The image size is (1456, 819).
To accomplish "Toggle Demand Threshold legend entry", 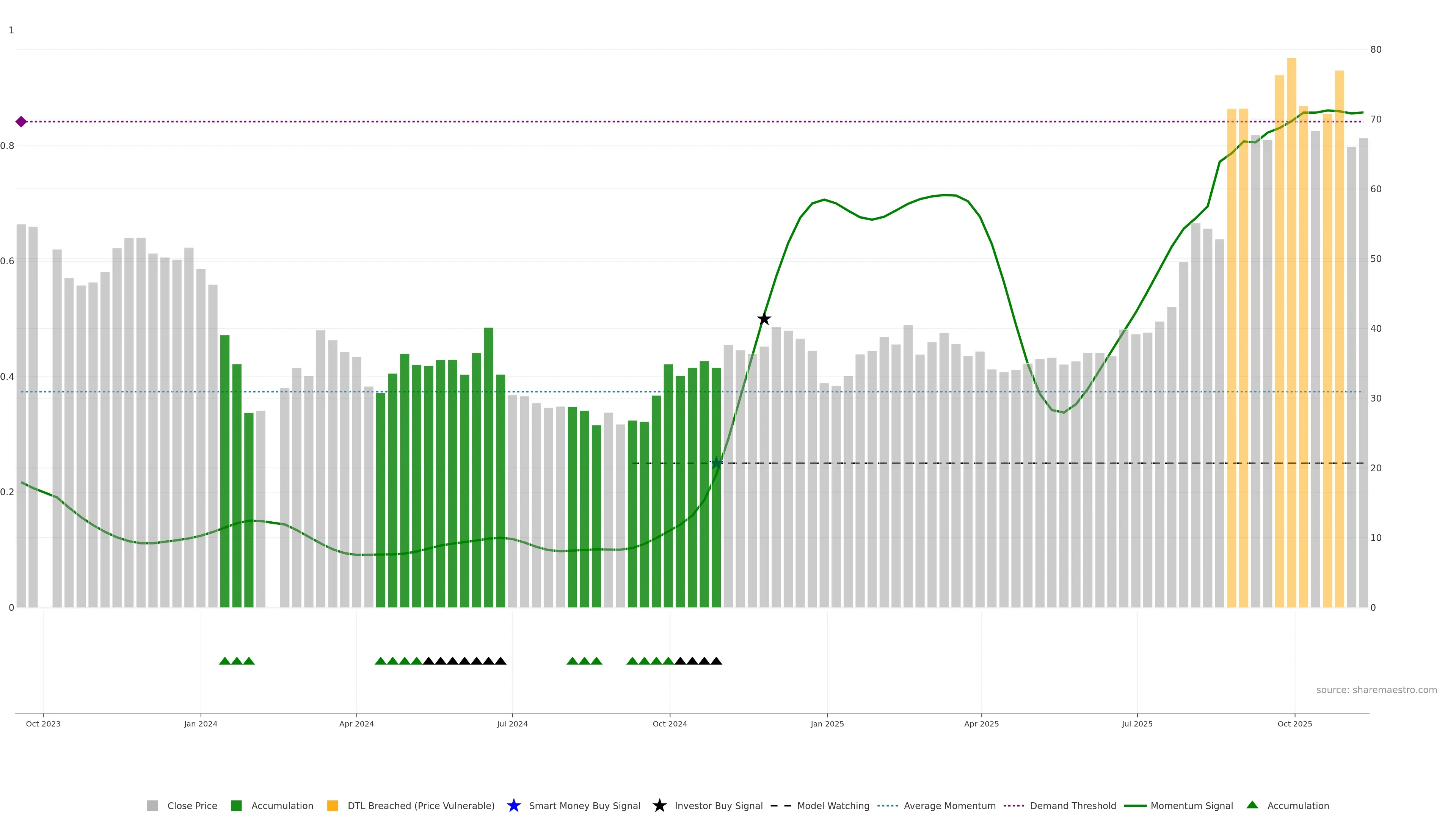I will 1073,805.
